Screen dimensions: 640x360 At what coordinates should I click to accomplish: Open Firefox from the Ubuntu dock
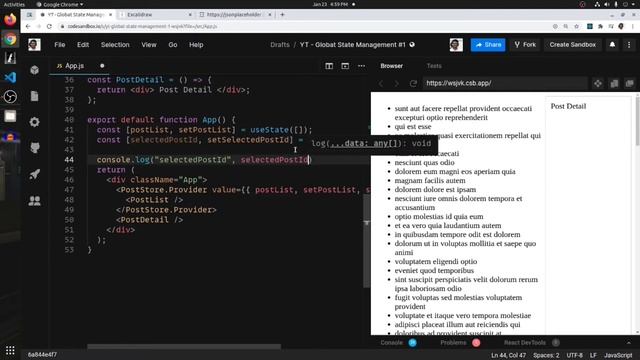point(10,20)
